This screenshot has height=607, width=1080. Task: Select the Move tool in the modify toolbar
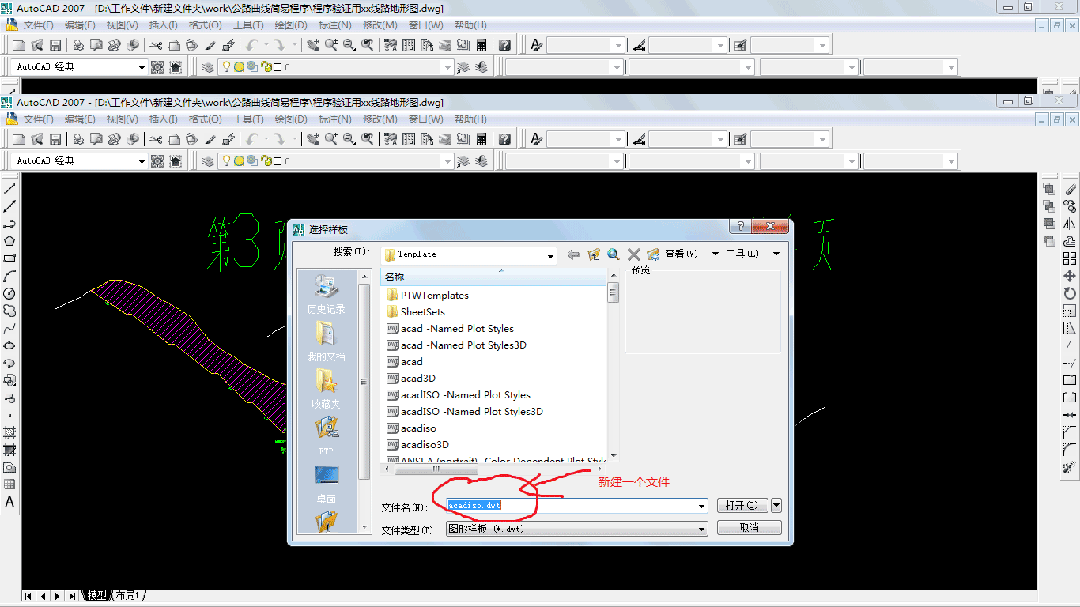point(1069,276)
